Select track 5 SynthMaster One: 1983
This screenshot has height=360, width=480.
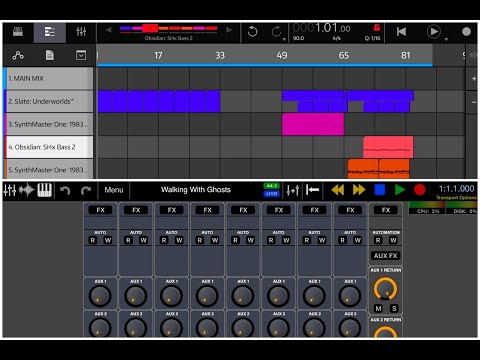click(x=49, y=169)
